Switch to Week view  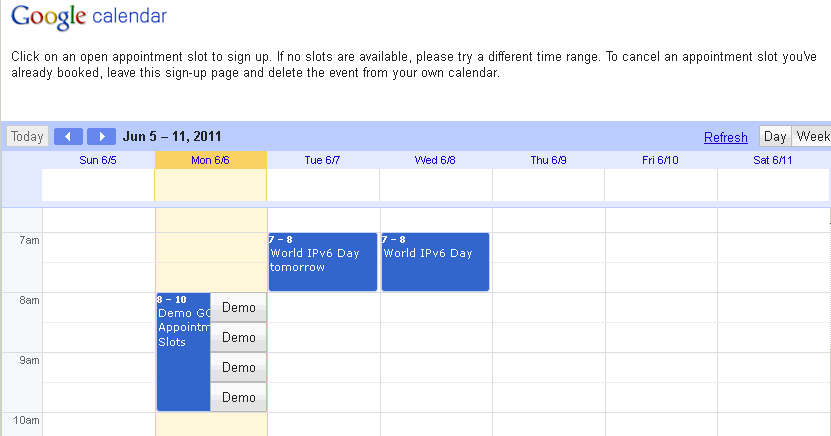point(811,136)
